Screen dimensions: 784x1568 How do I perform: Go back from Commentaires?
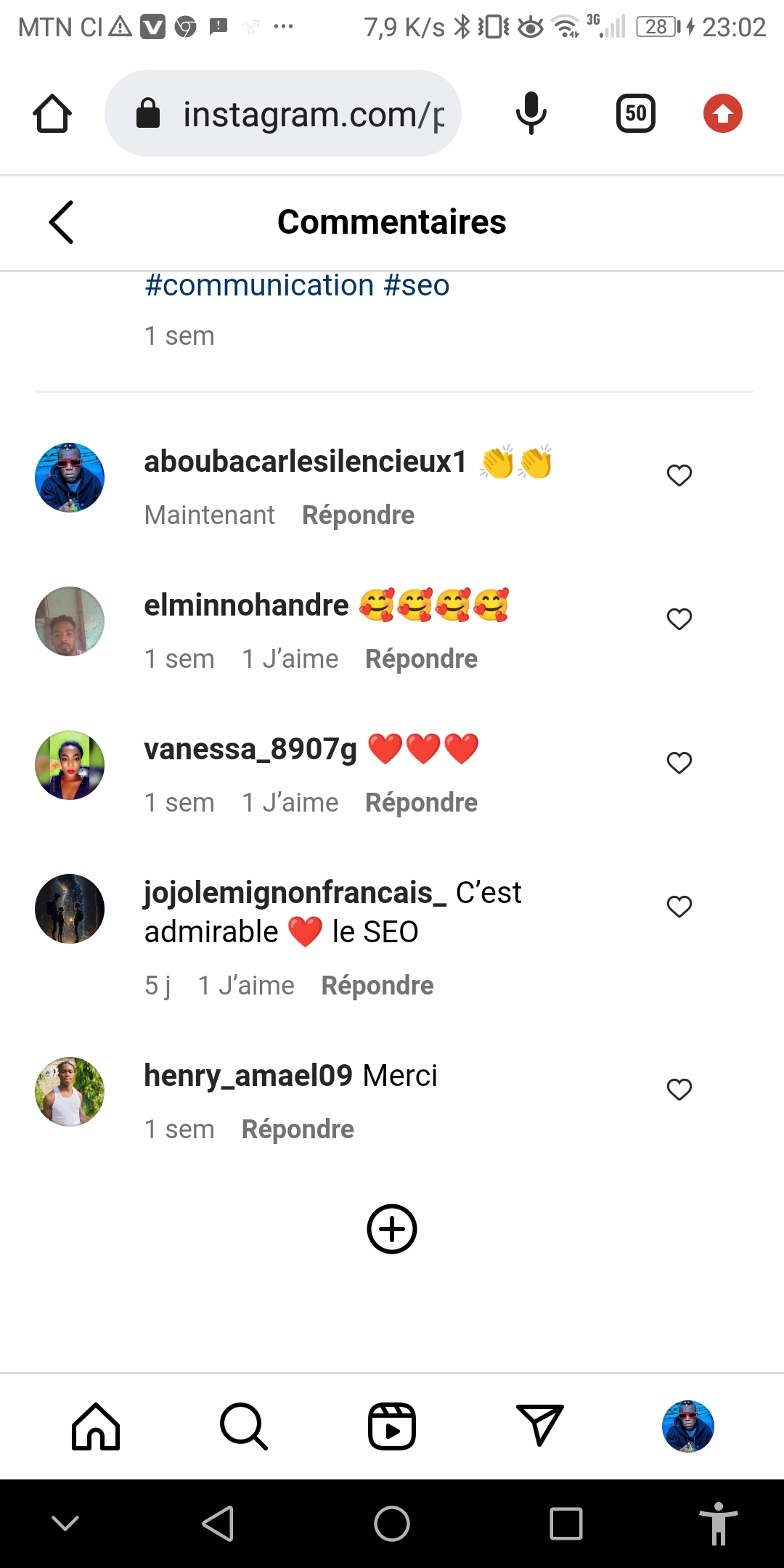(x=62, y=222)
